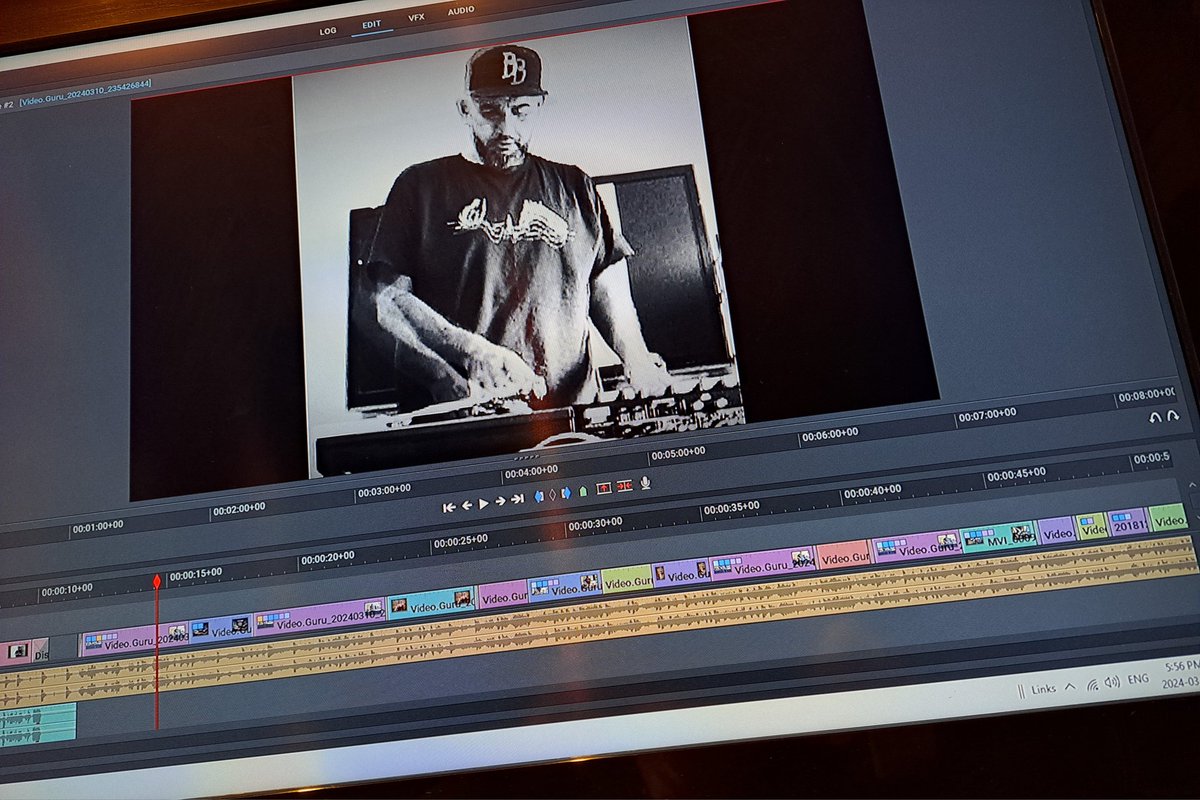This screenshot has height=800, width=1200.
Task: Open the Wi-Fi network tray icon
Action: click(x=1092, y=685)
